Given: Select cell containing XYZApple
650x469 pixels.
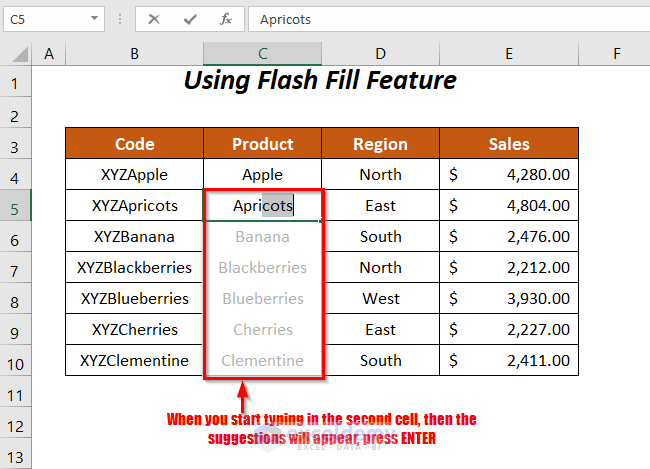Looking at the screenshot, I should [x=134, y=175].
